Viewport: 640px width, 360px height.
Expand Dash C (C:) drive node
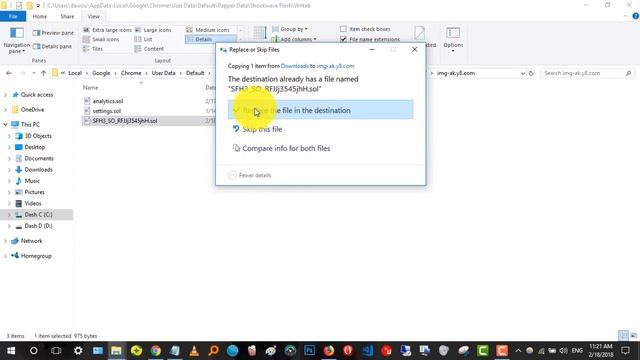click(9, 215)
